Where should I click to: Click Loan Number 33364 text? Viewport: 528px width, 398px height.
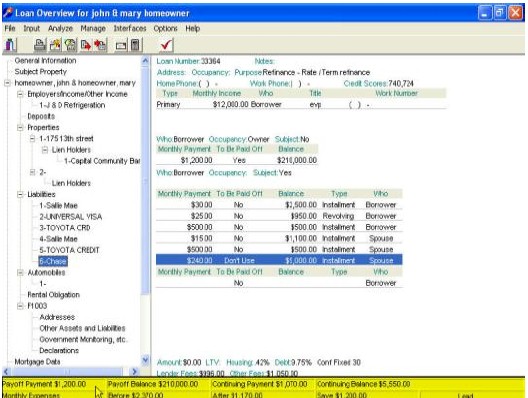pos(188,61)
